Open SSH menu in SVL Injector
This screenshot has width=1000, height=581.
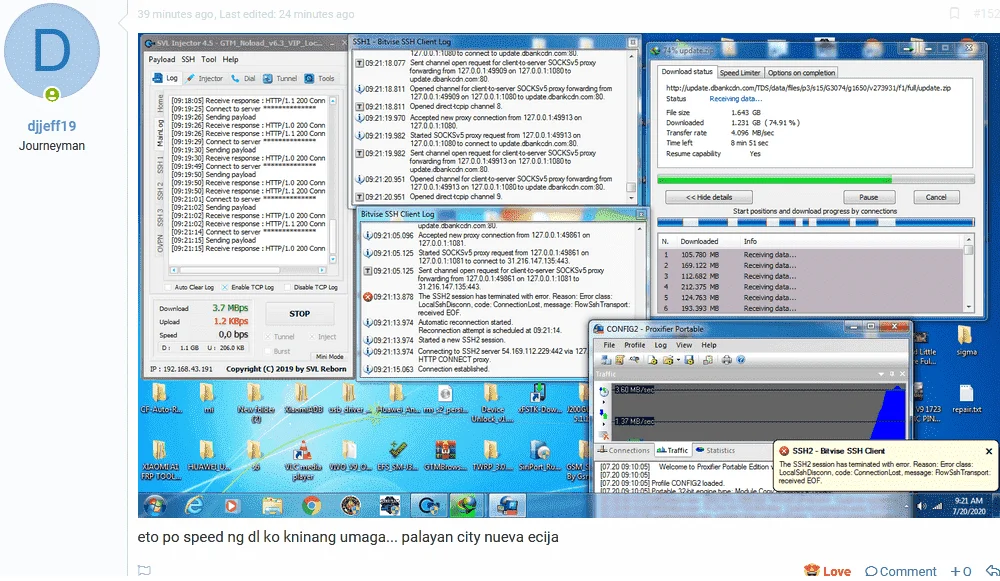tap(188, 59)
